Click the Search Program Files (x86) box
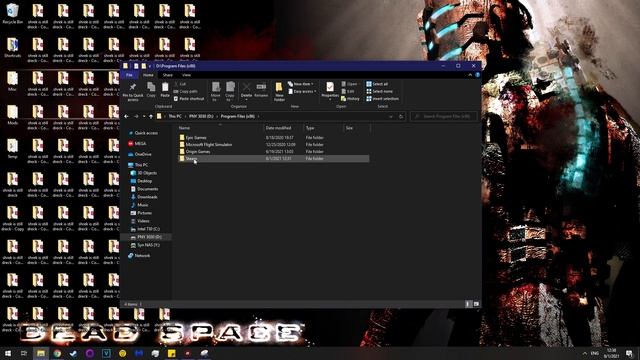 tap(444, 117)
